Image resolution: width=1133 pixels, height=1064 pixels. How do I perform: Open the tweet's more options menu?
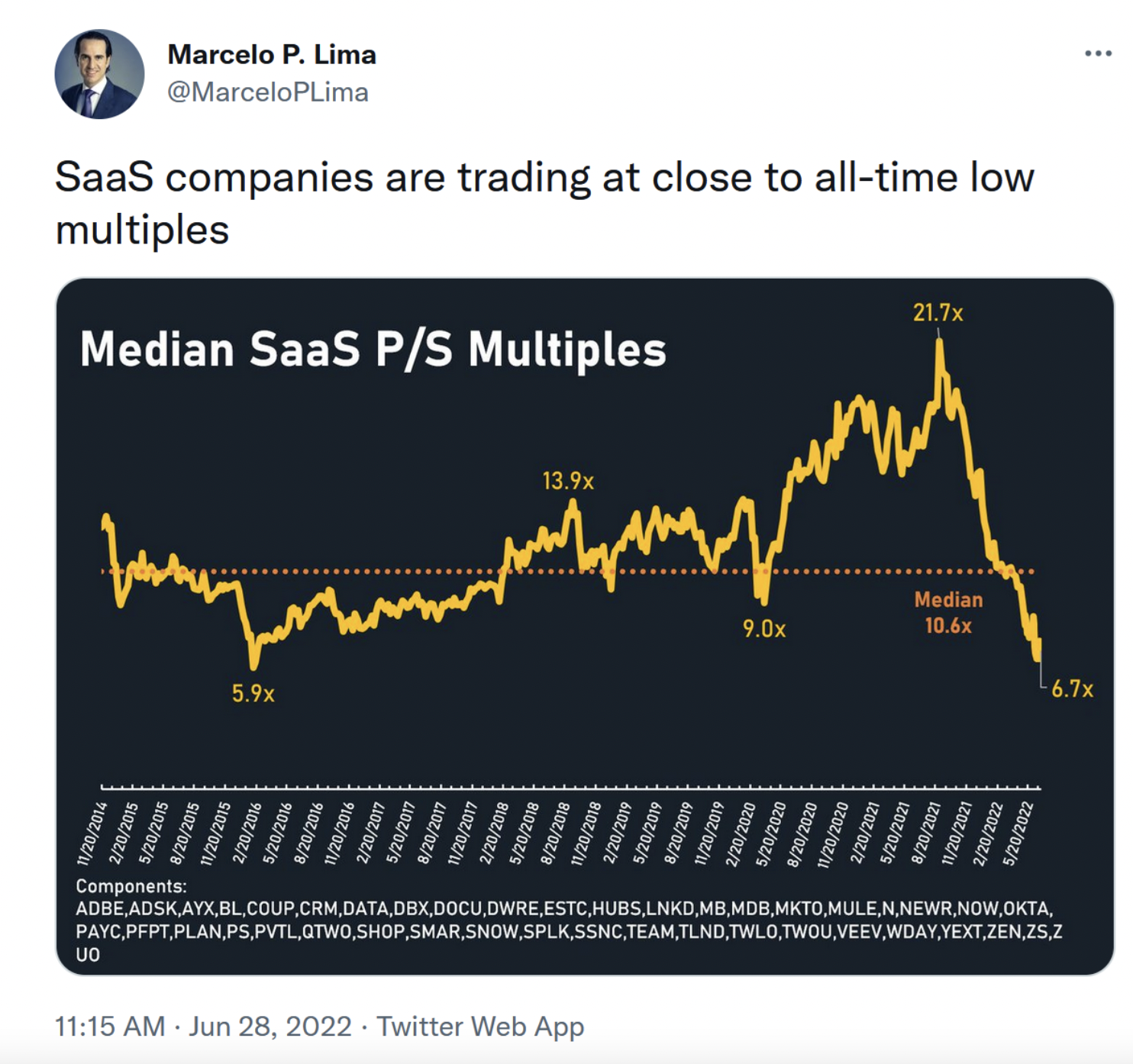coord(1098,53)
